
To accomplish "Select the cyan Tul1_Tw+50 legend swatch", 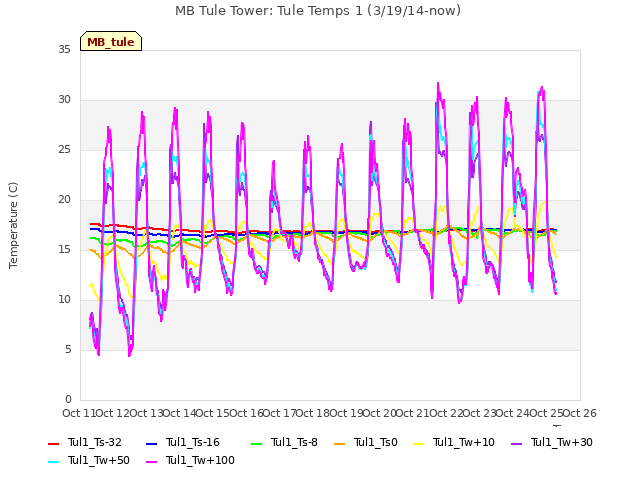I will pos(53,461).
